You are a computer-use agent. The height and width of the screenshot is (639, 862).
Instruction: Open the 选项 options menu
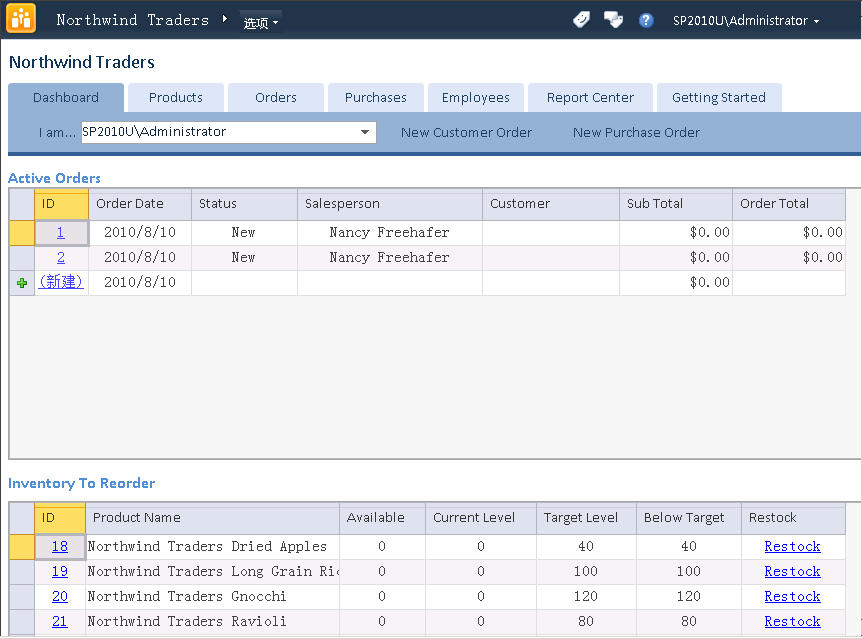pos(261,22)
